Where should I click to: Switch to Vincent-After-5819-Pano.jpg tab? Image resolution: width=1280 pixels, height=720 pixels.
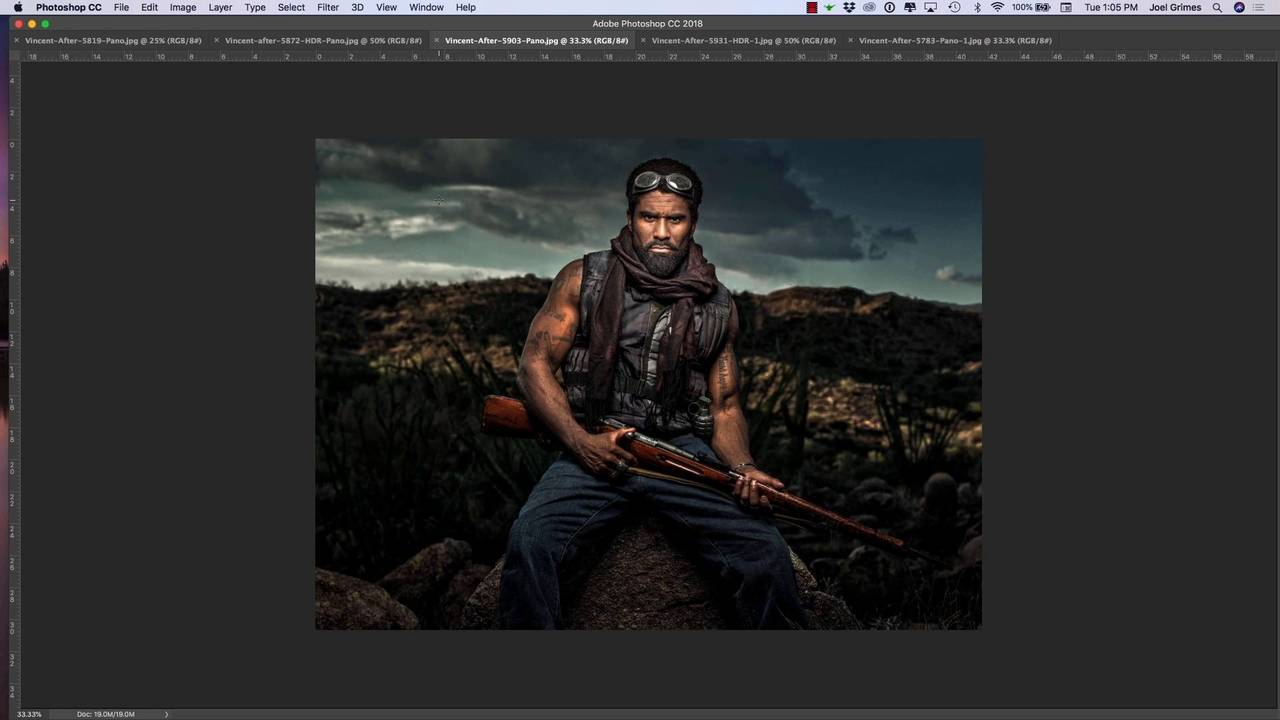pos(113,41)
